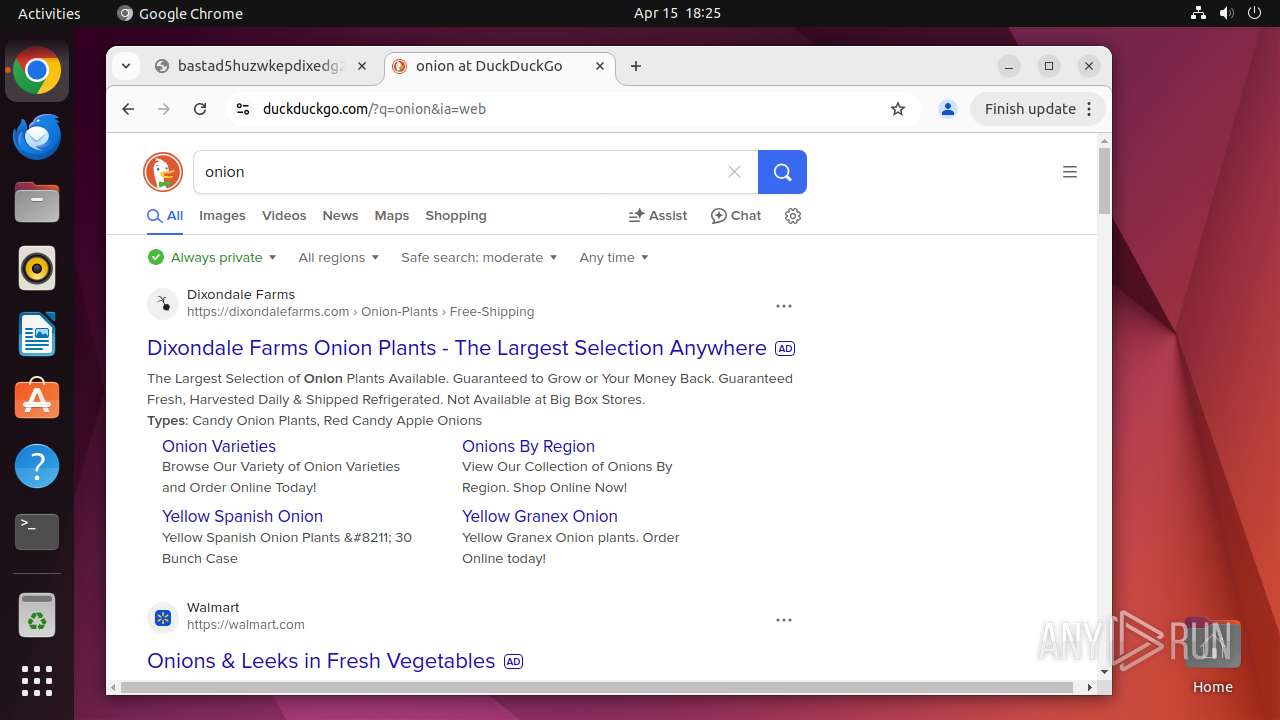The image size is (1280, 720).
Task: Expand the Any time dropdown
Action: [614, 258]
